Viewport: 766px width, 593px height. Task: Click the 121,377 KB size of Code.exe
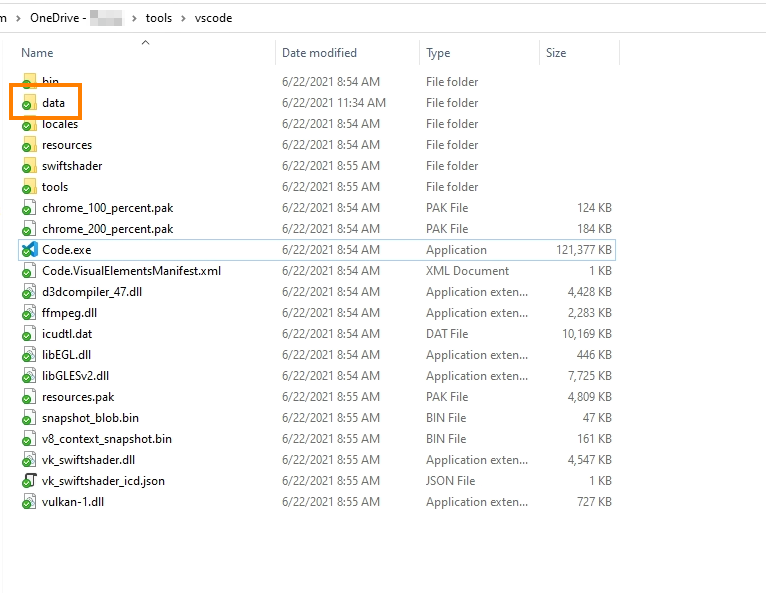pyautogui.click(x=584, y=250)
